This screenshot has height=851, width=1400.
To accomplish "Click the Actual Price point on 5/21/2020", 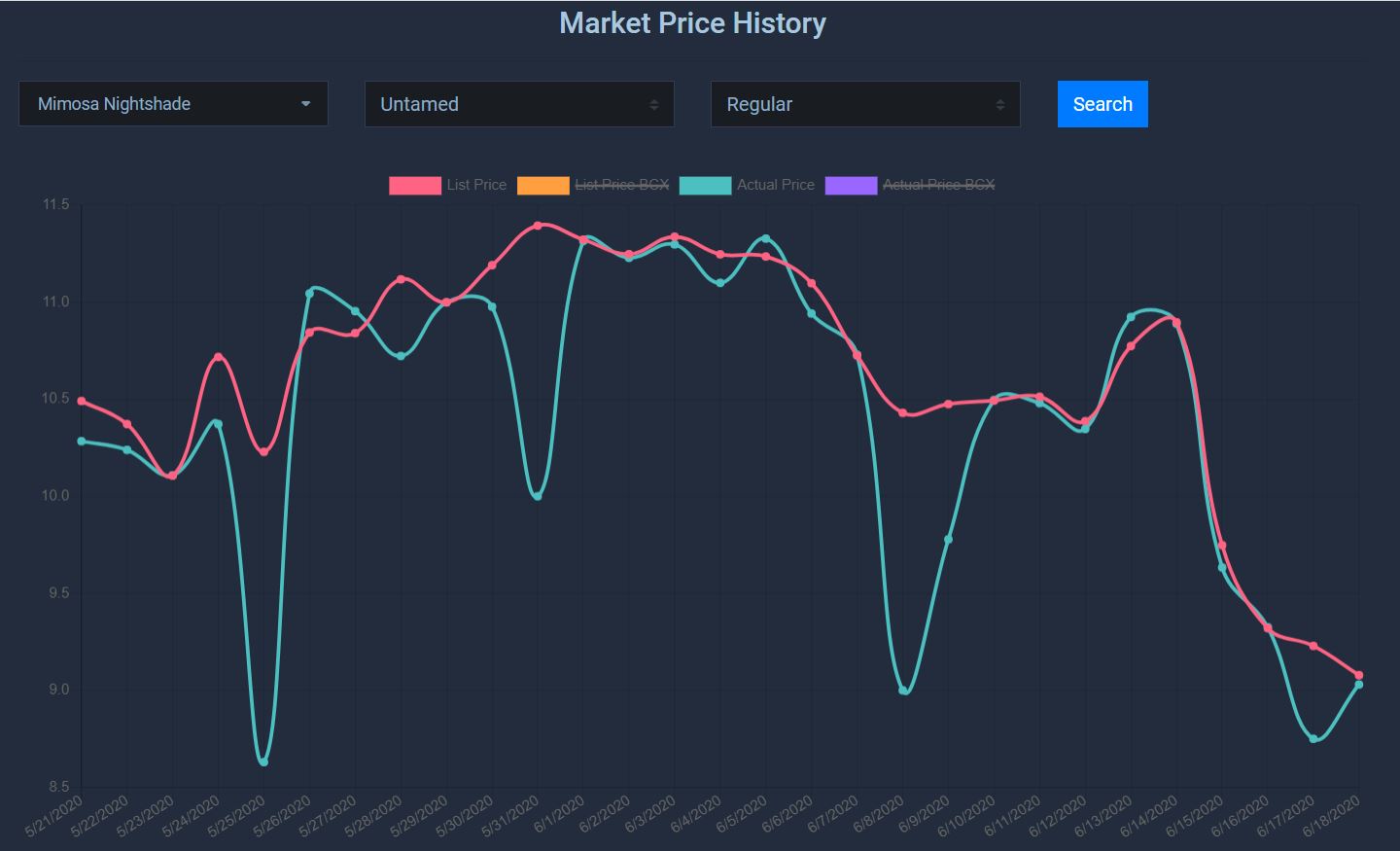I will (x=82, y=442).
